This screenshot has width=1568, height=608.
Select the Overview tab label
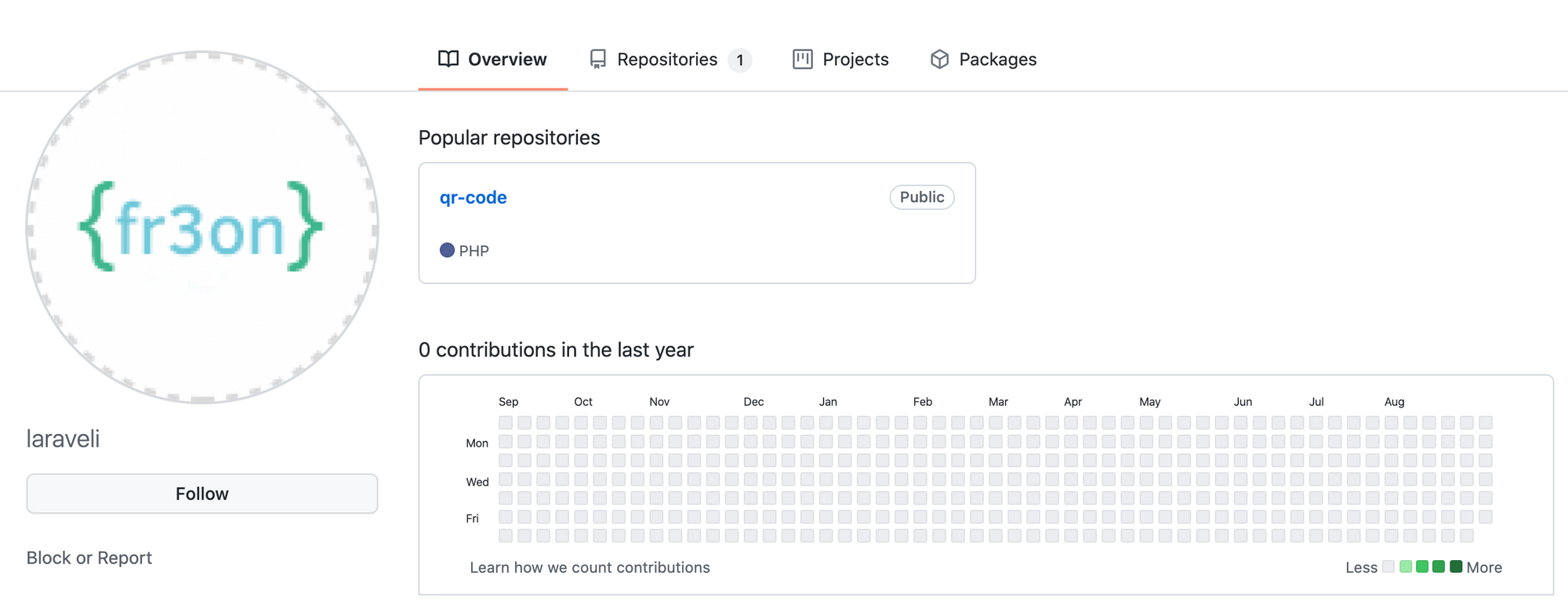pyautogui.click(x=507, y=60)
